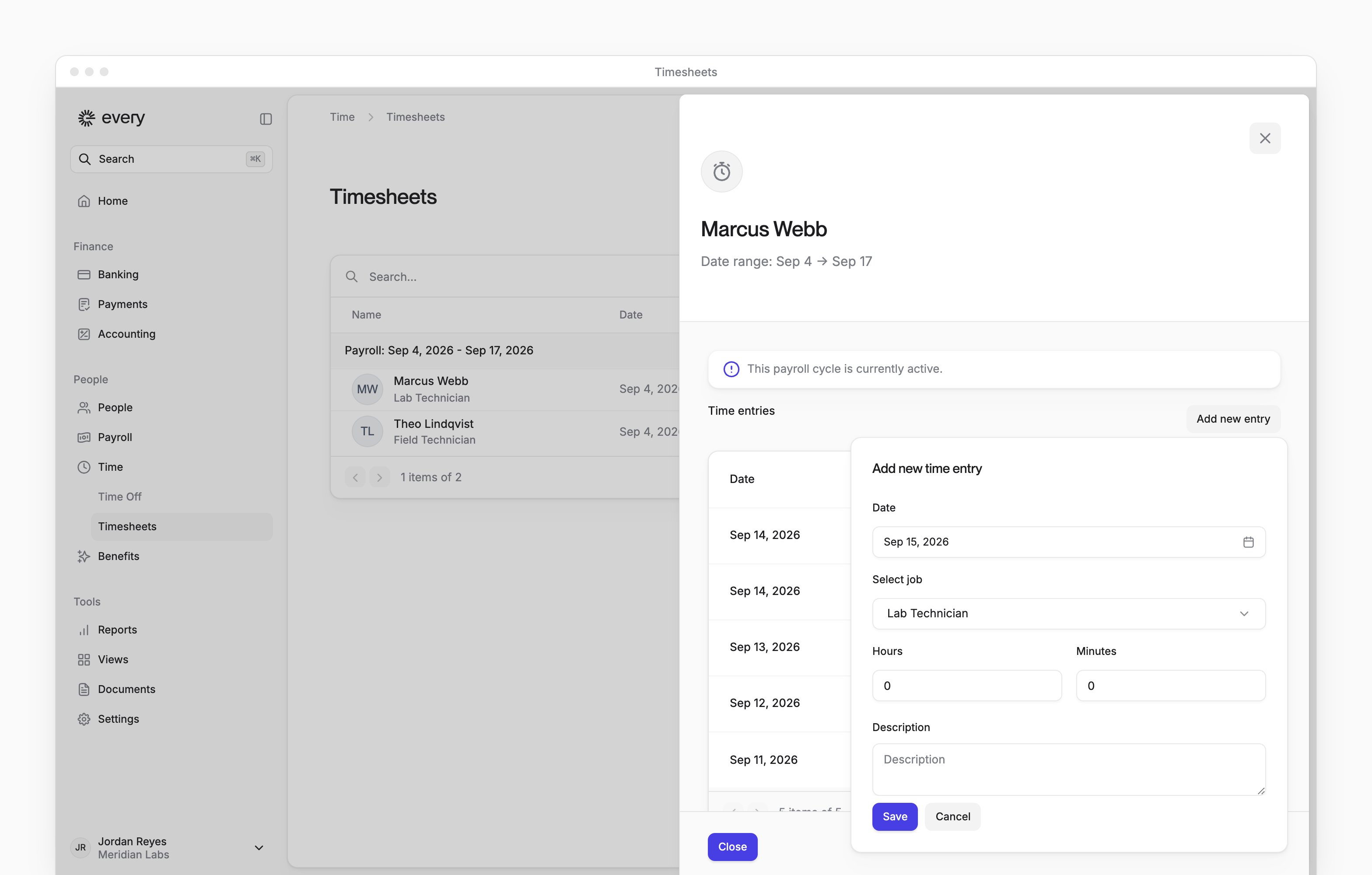Click the blue Close button
1372x875 pixels.
732,847
